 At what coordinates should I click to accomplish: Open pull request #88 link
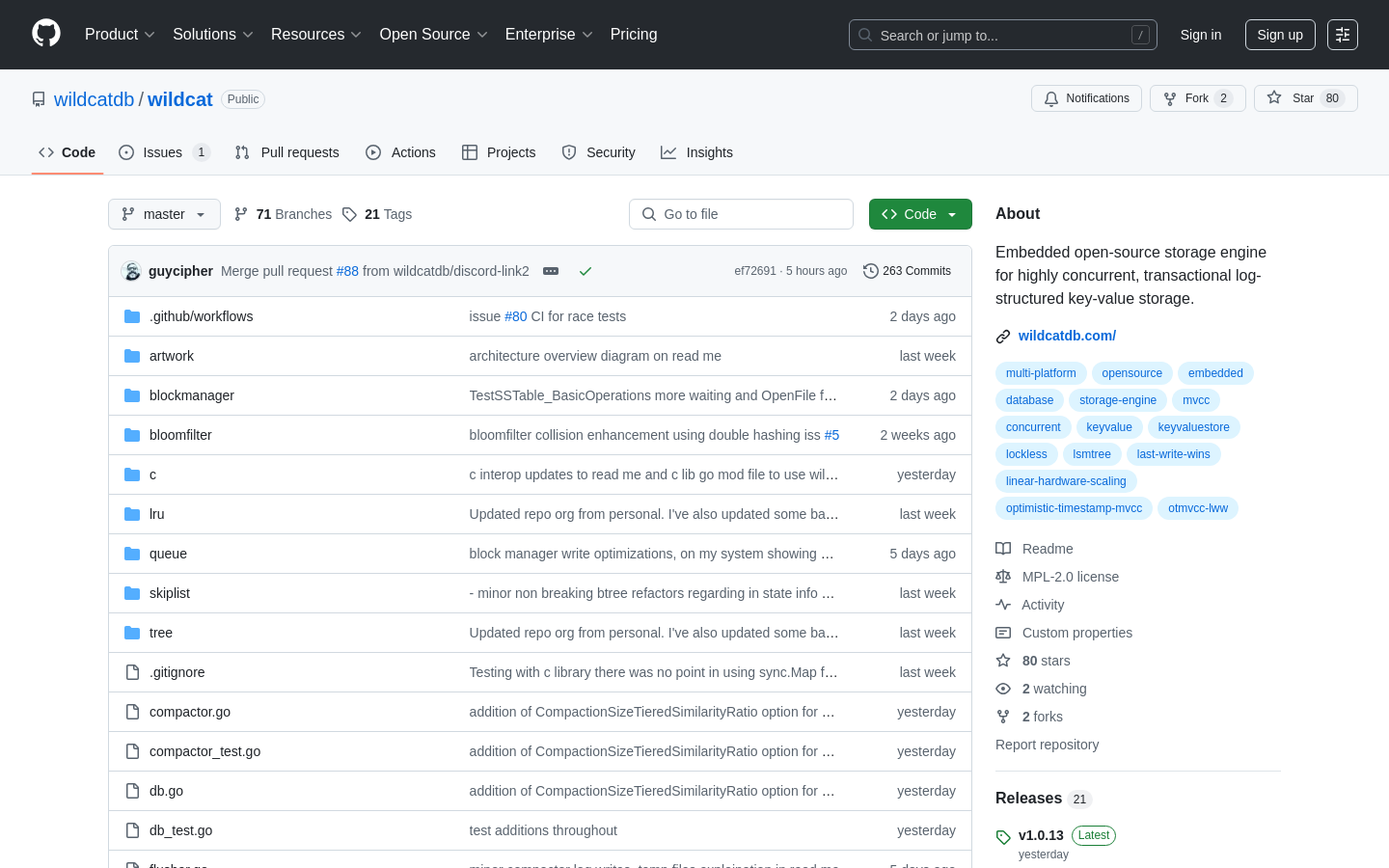(347, 271)
